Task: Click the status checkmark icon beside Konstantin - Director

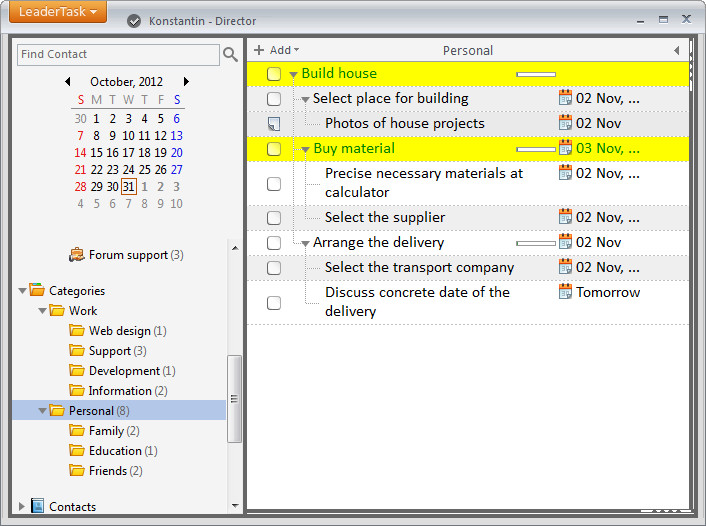Action: [x=134, y=21]
